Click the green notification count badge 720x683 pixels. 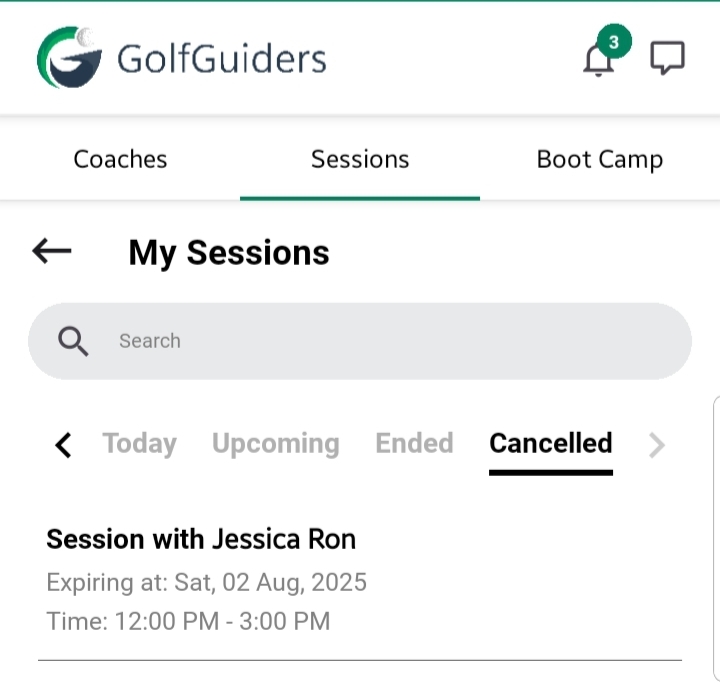pyautogui.click(x=614, y=42)
